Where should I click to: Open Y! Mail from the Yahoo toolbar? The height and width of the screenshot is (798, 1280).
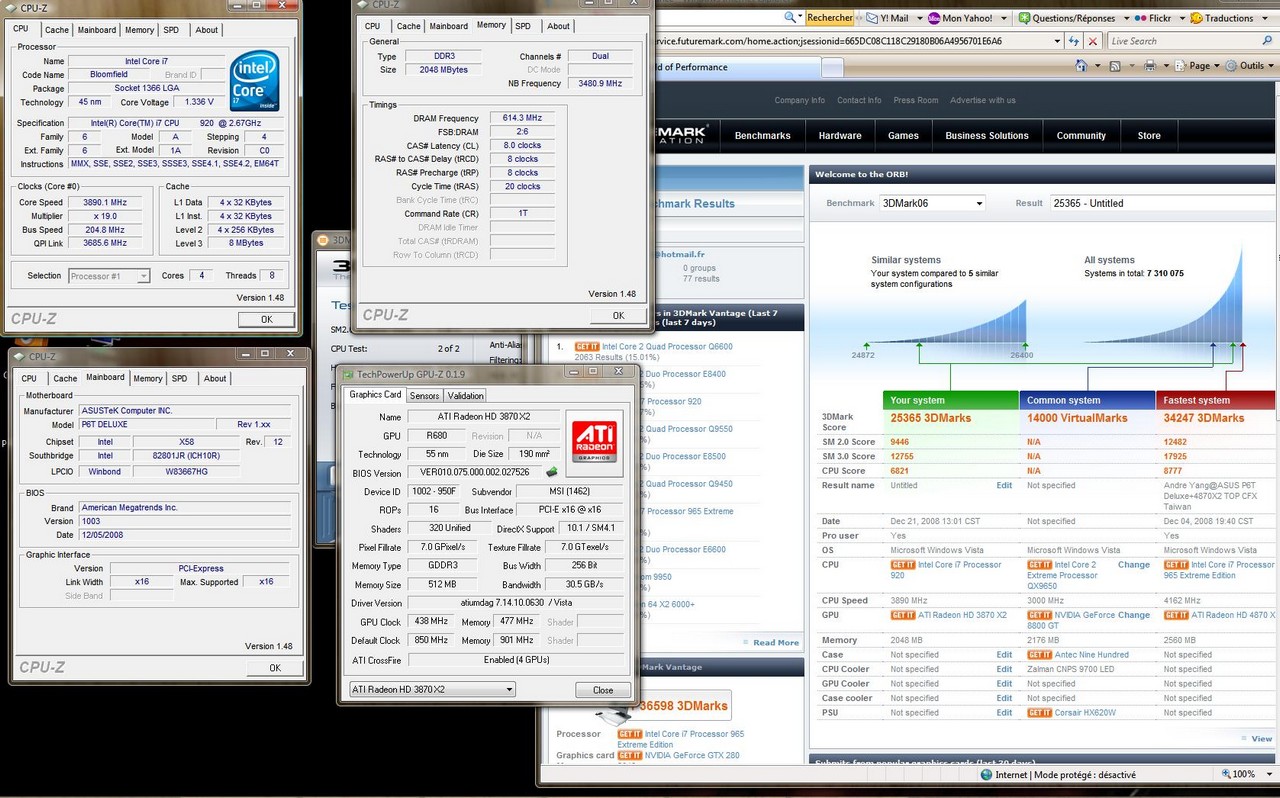click(886, 18)
